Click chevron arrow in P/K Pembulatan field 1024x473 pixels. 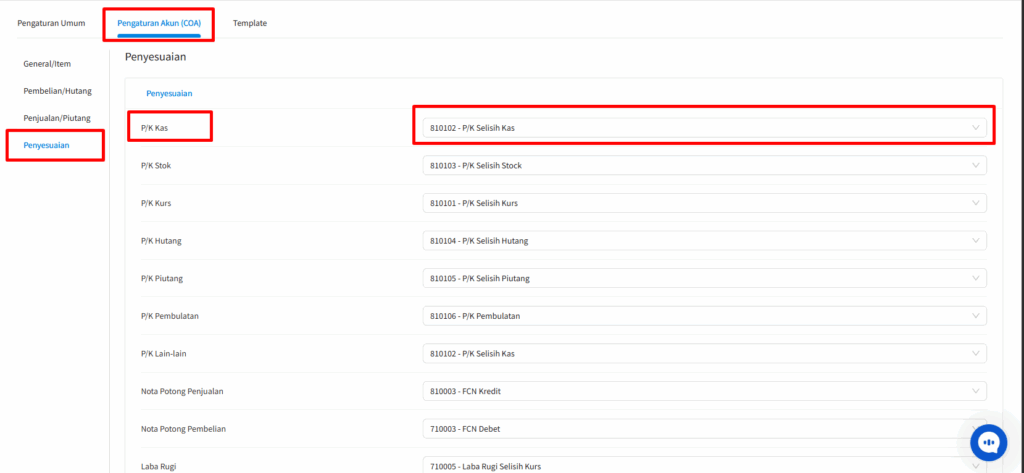[x=976, y=316]
